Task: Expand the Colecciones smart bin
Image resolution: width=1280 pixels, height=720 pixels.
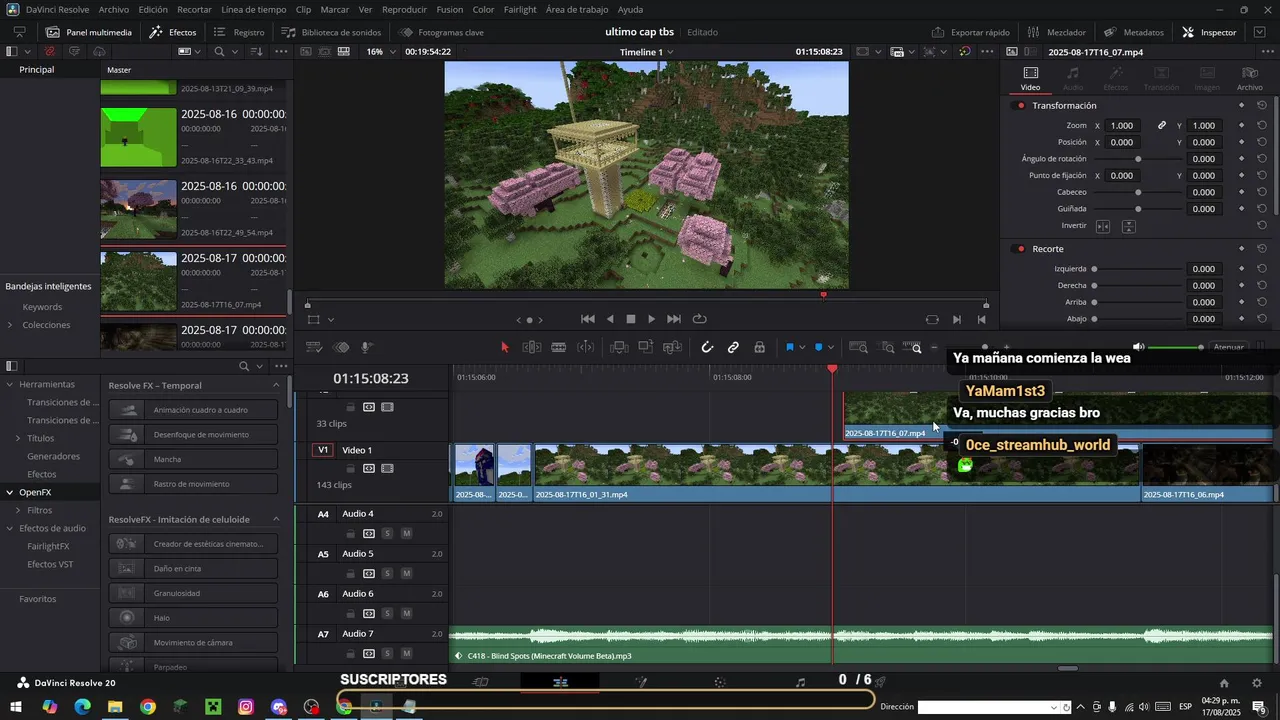Action: (x=10, y=325)
